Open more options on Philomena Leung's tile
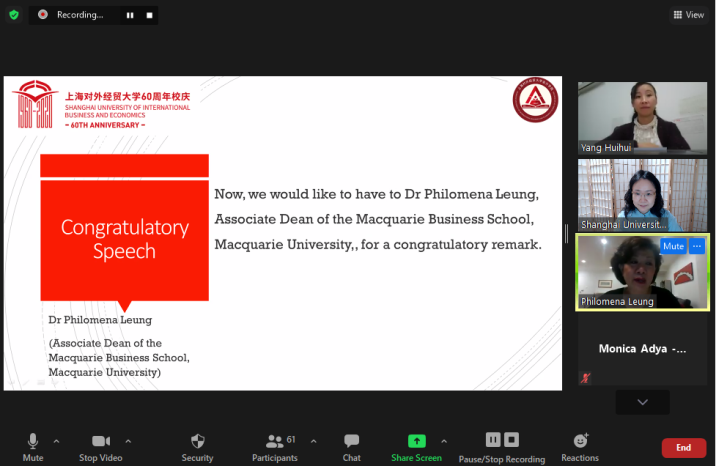Screen dimensions: 716x466 click(697, 246)
